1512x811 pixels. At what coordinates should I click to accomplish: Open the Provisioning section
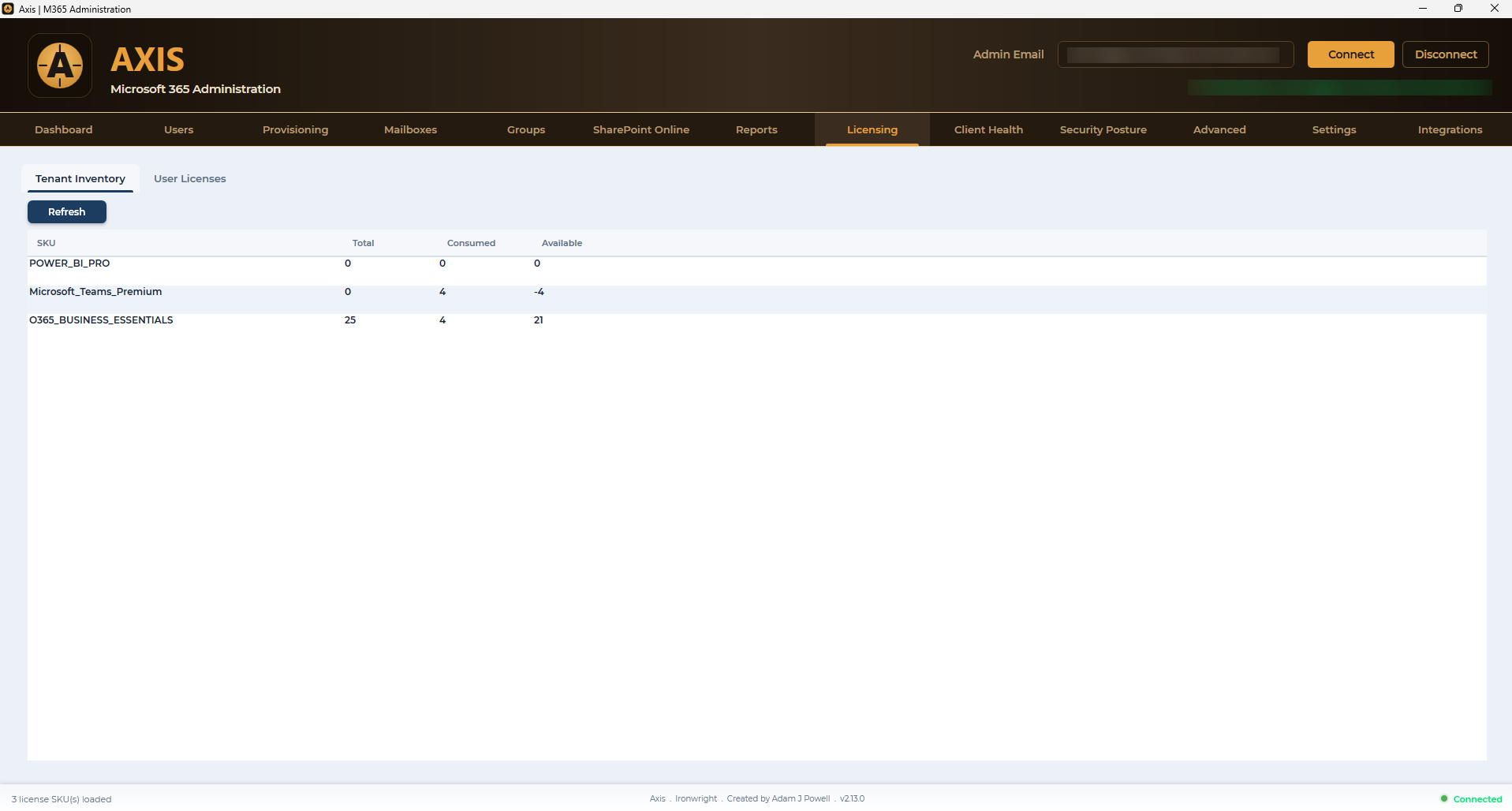(296, 129)
